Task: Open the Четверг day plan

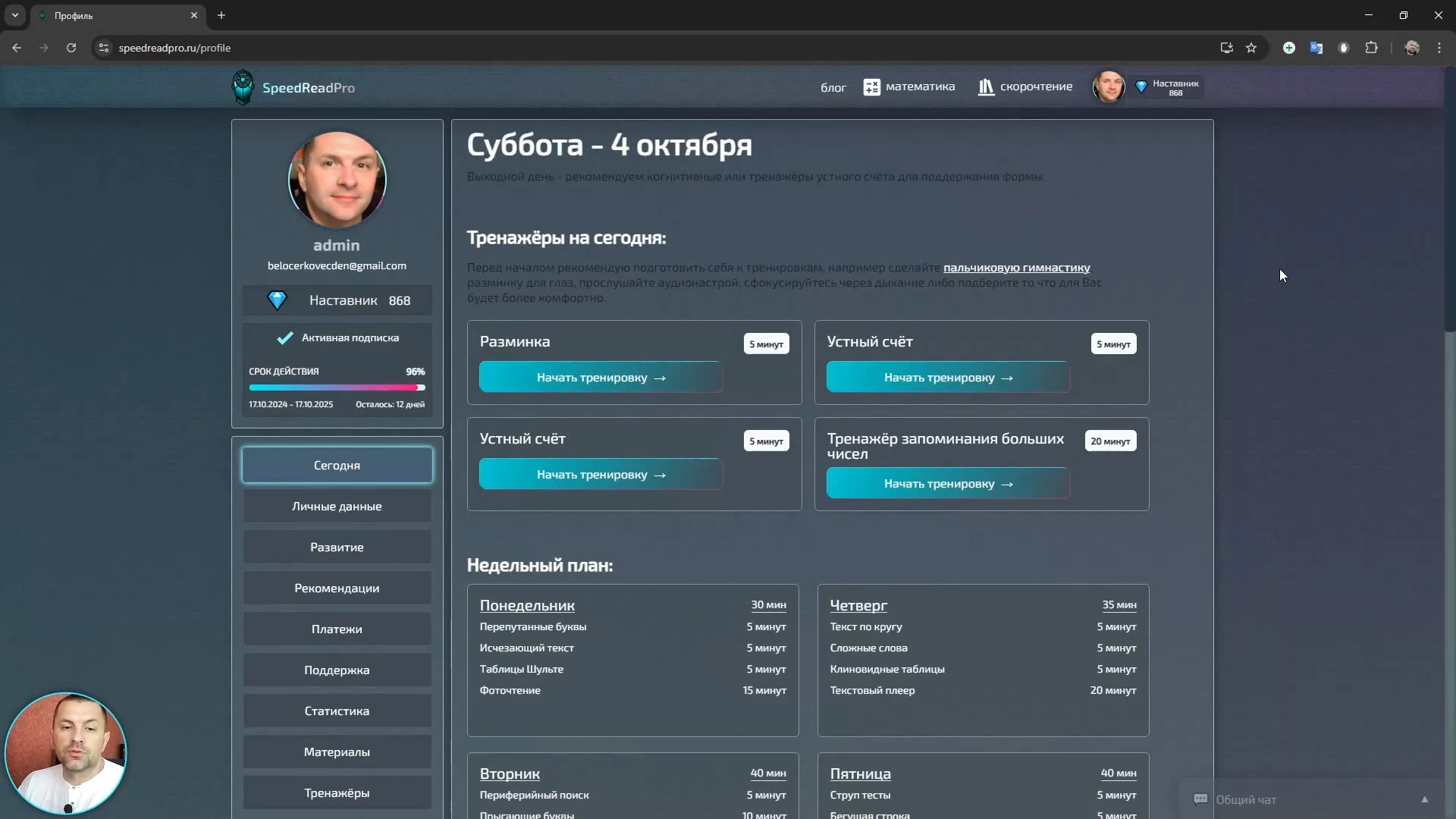Action: point(858,605)
